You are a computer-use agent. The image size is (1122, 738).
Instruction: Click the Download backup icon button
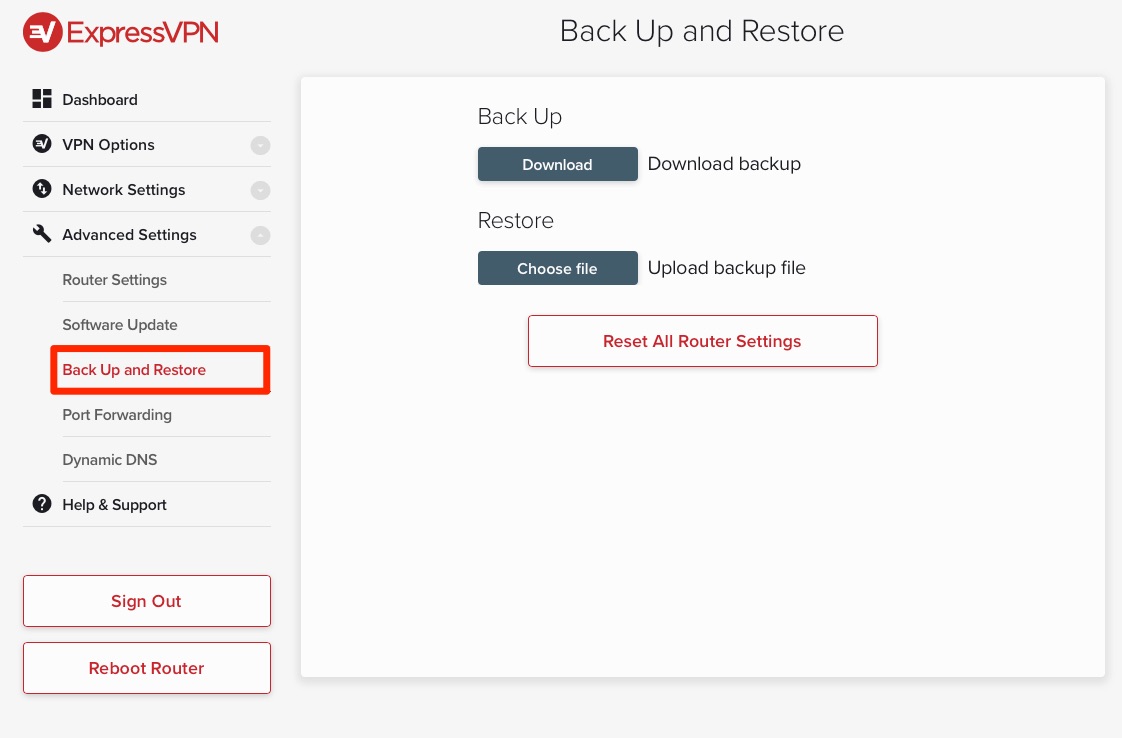coord(557,164)
